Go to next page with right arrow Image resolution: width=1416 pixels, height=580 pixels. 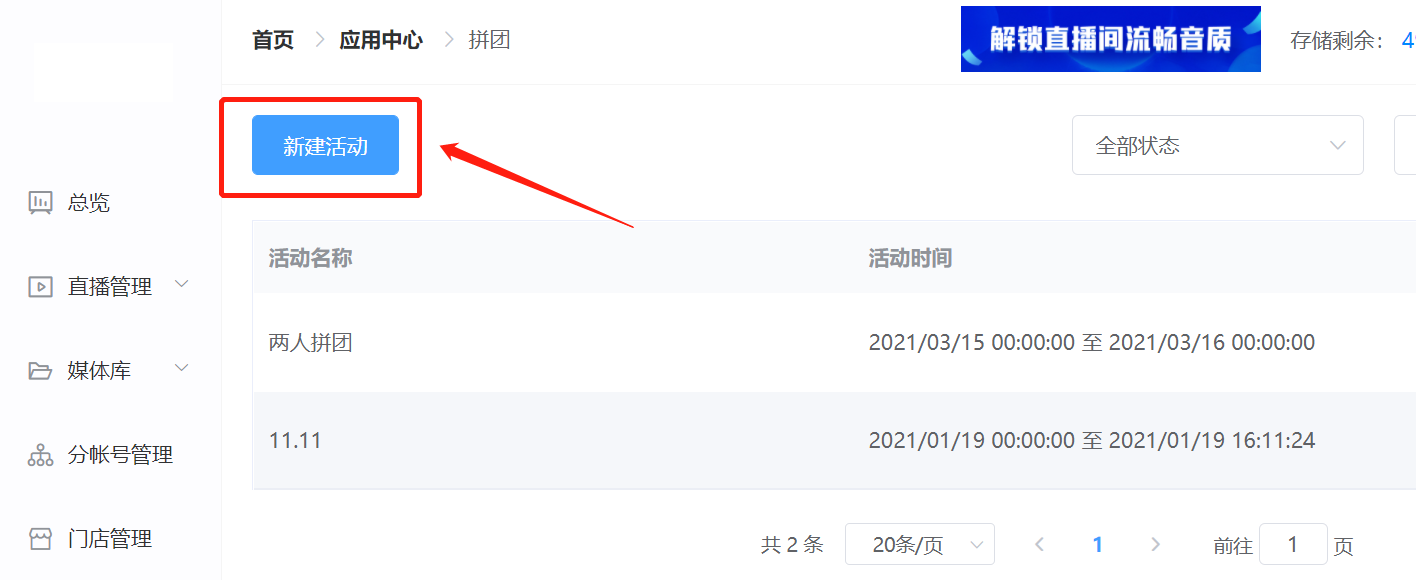click(x=1156, y=544)
